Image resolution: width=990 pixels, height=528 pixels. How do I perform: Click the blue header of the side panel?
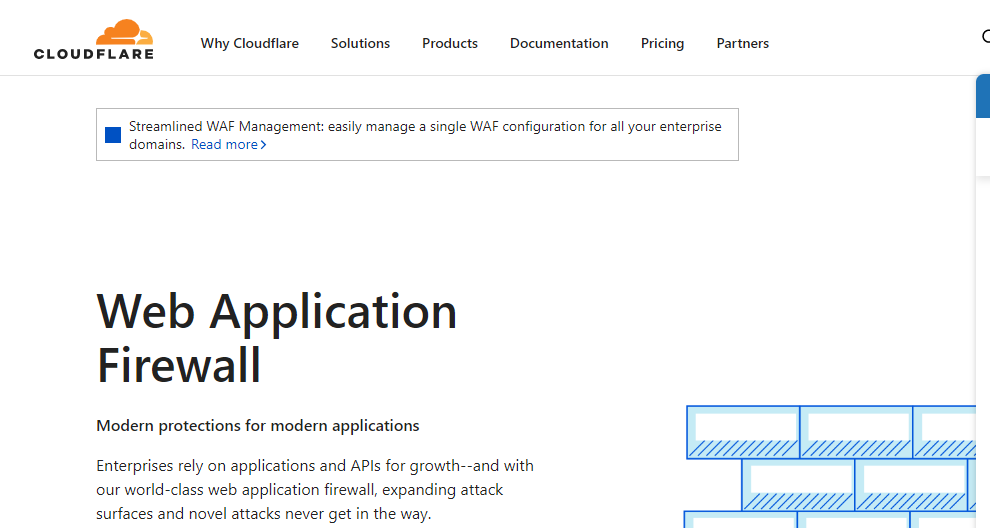[982, 96]
